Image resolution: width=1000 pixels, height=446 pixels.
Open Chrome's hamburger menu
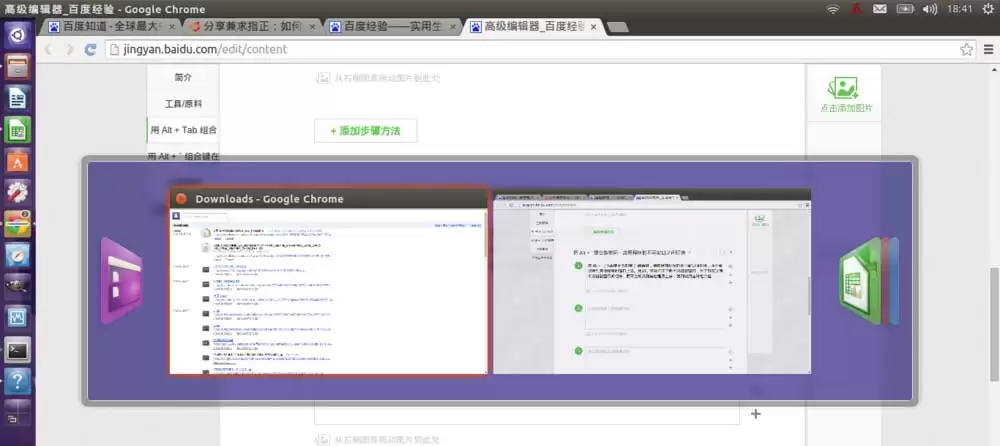click(987, 49)
